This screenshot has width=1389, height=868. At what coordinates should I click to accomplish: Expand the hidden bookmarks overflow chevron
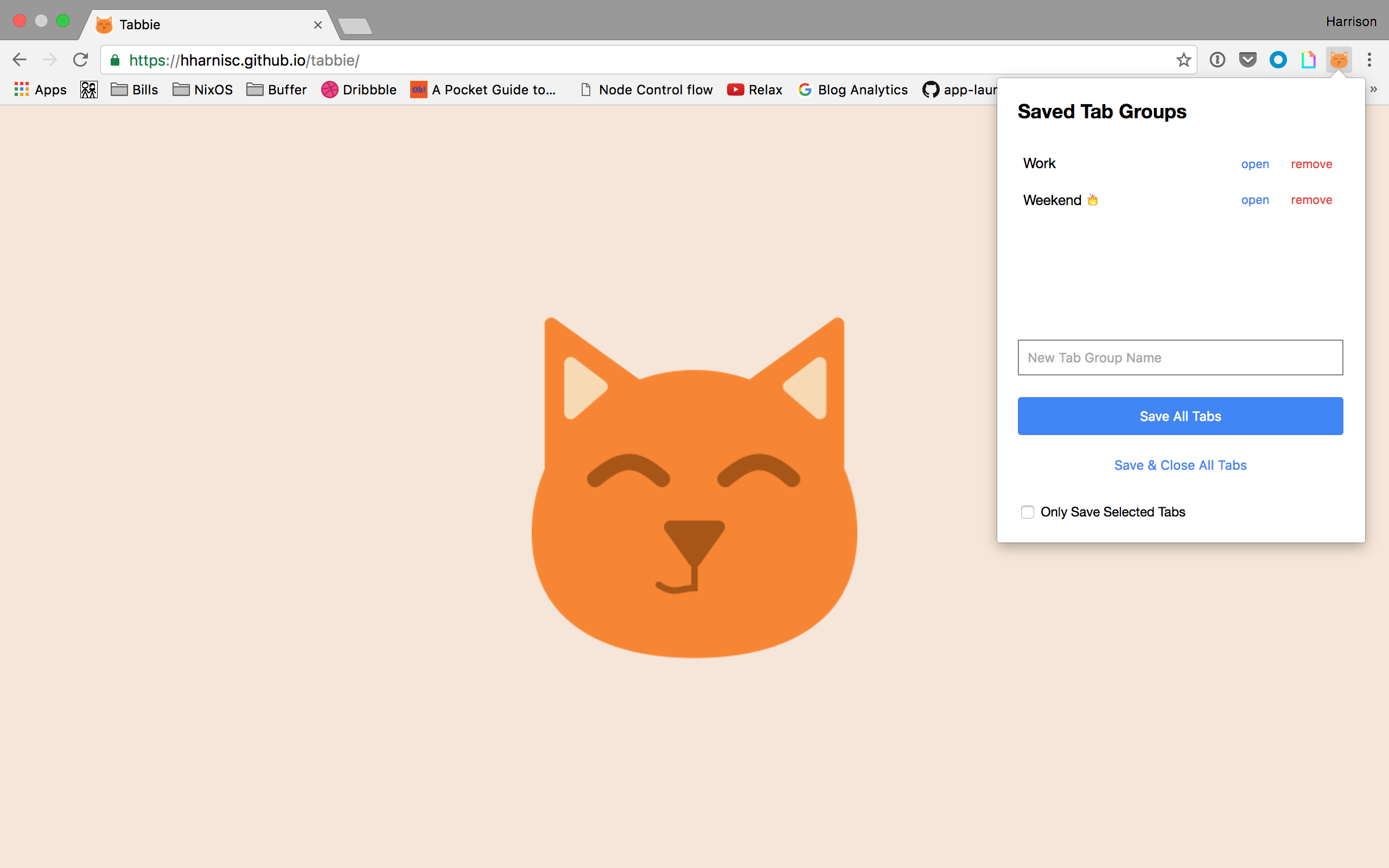[x=1373, y=90]
